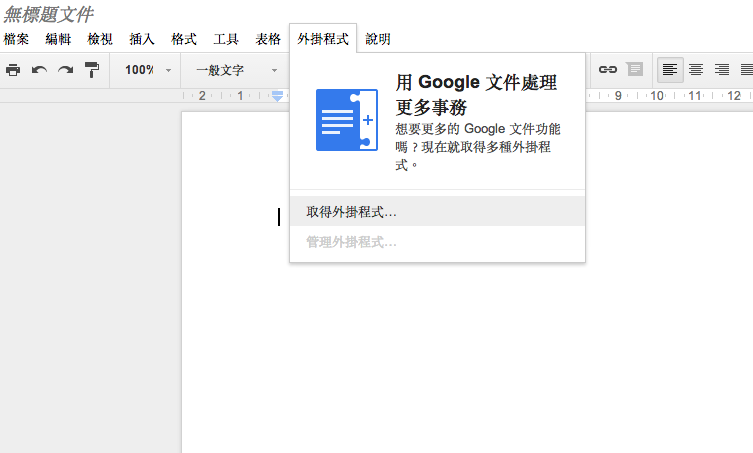Click the print icon in toolbar

pos(13,70)
